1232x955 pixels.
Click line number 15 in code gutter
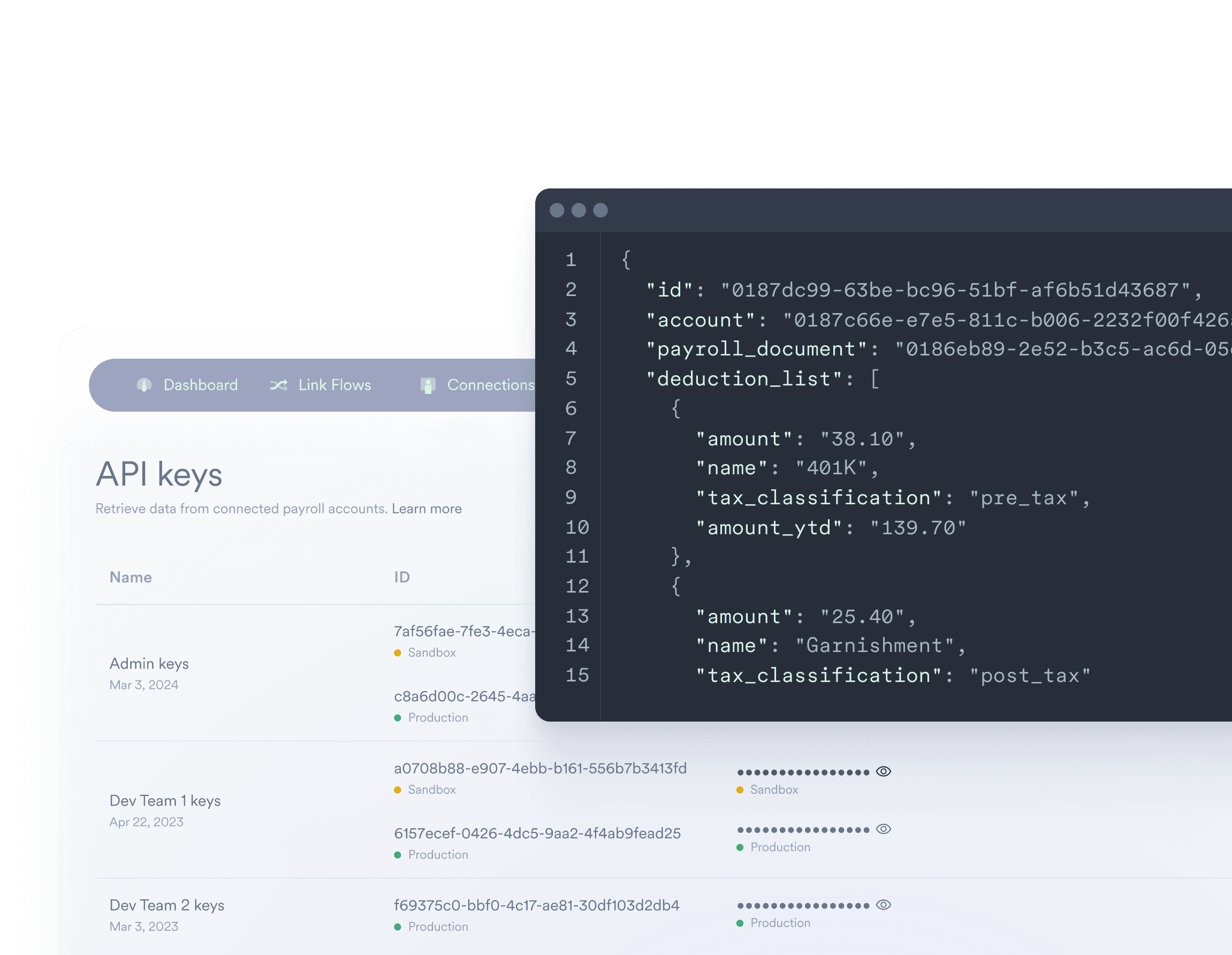(577, 675)
